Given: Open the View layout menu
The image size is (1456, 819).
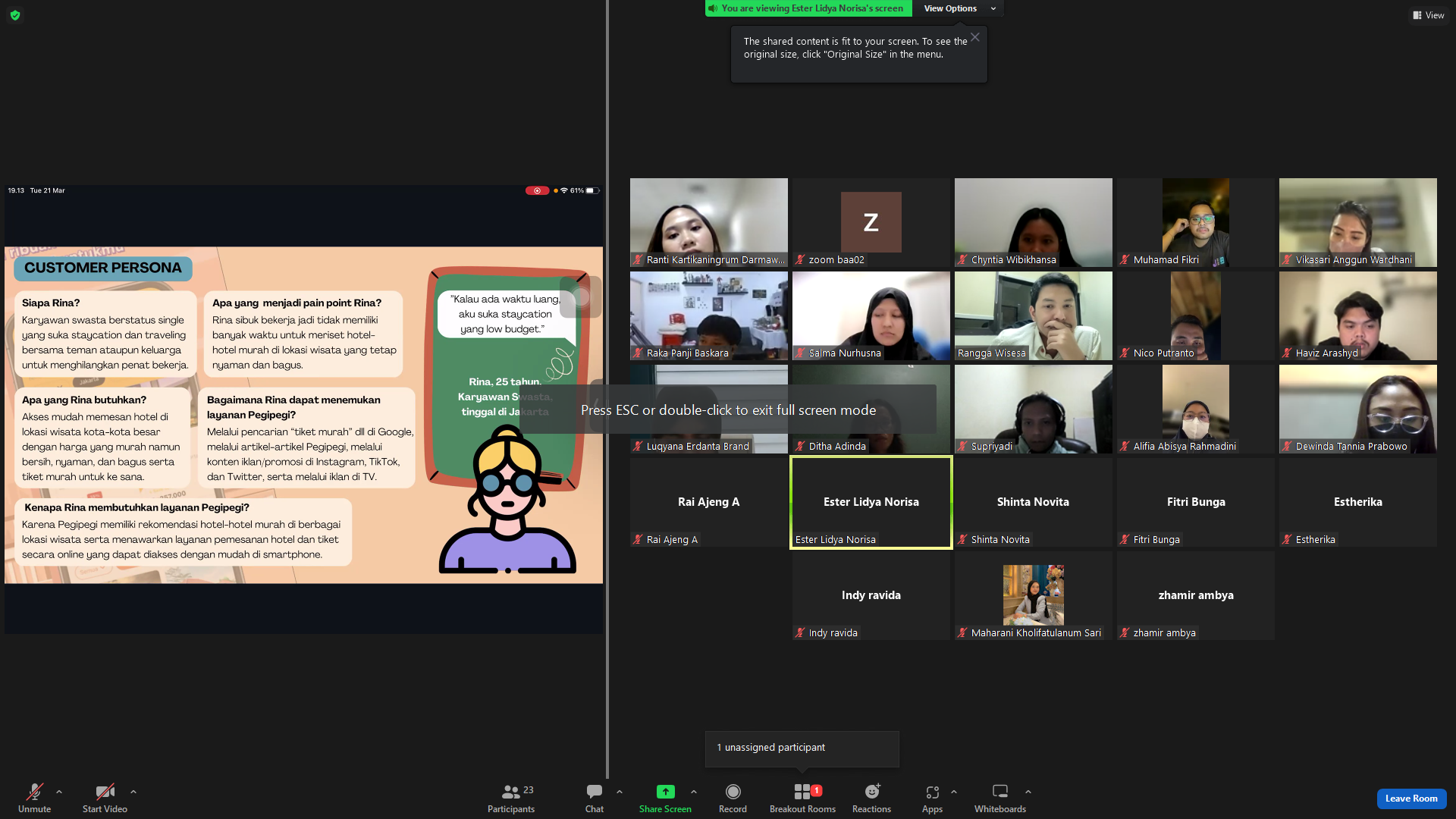Looking at the screenshot, I should pos(1429,15).
